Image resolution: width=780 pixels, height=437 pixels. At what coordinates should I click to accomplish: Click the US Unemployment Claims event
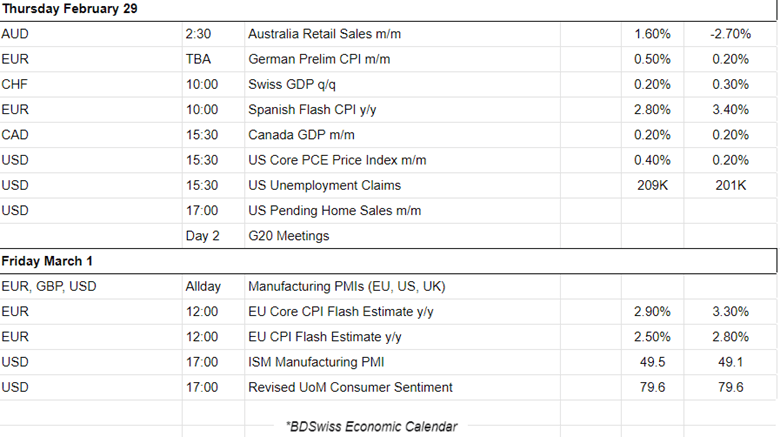[324, 185]
